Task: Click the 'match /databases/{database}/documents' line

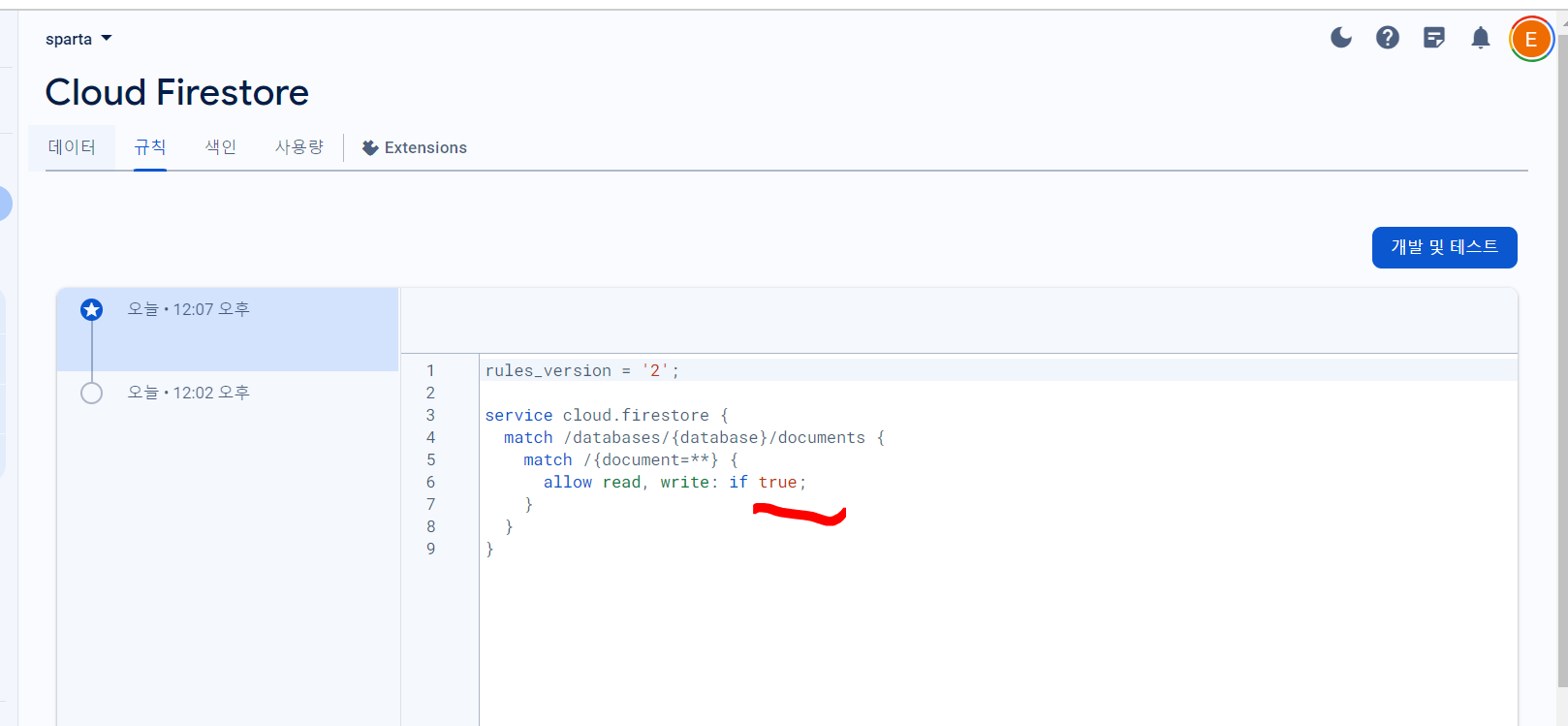Action: tap(694, 437)
